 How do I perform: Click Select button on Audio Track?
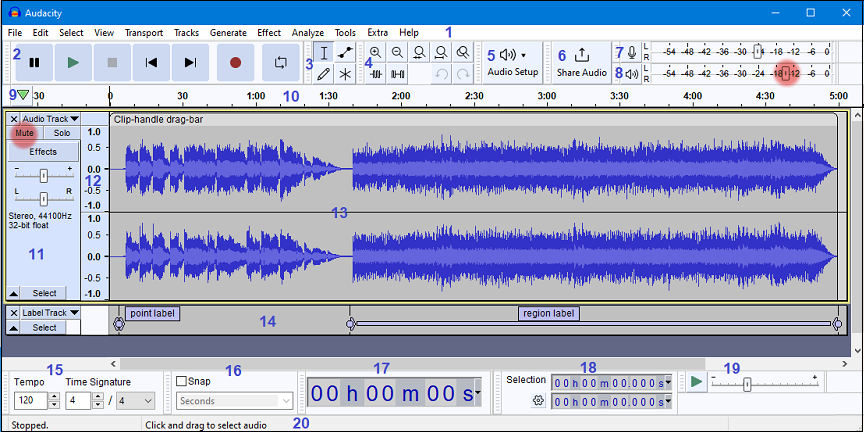(44, 293)
